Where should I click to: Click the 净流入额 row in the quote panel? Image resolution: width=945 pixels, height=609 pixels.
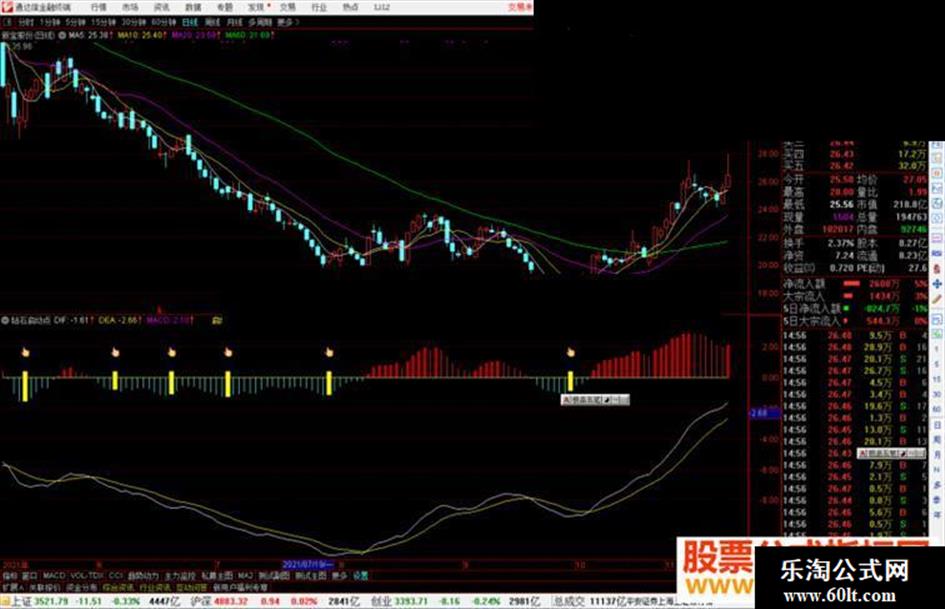tap(855, 284)
